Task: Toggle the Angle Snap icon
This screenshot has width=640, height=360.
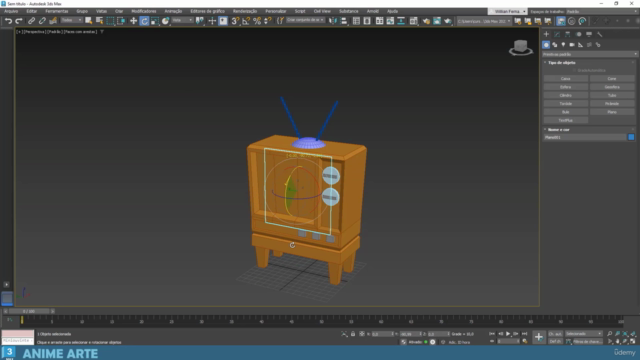Action: tap(246, 21)
